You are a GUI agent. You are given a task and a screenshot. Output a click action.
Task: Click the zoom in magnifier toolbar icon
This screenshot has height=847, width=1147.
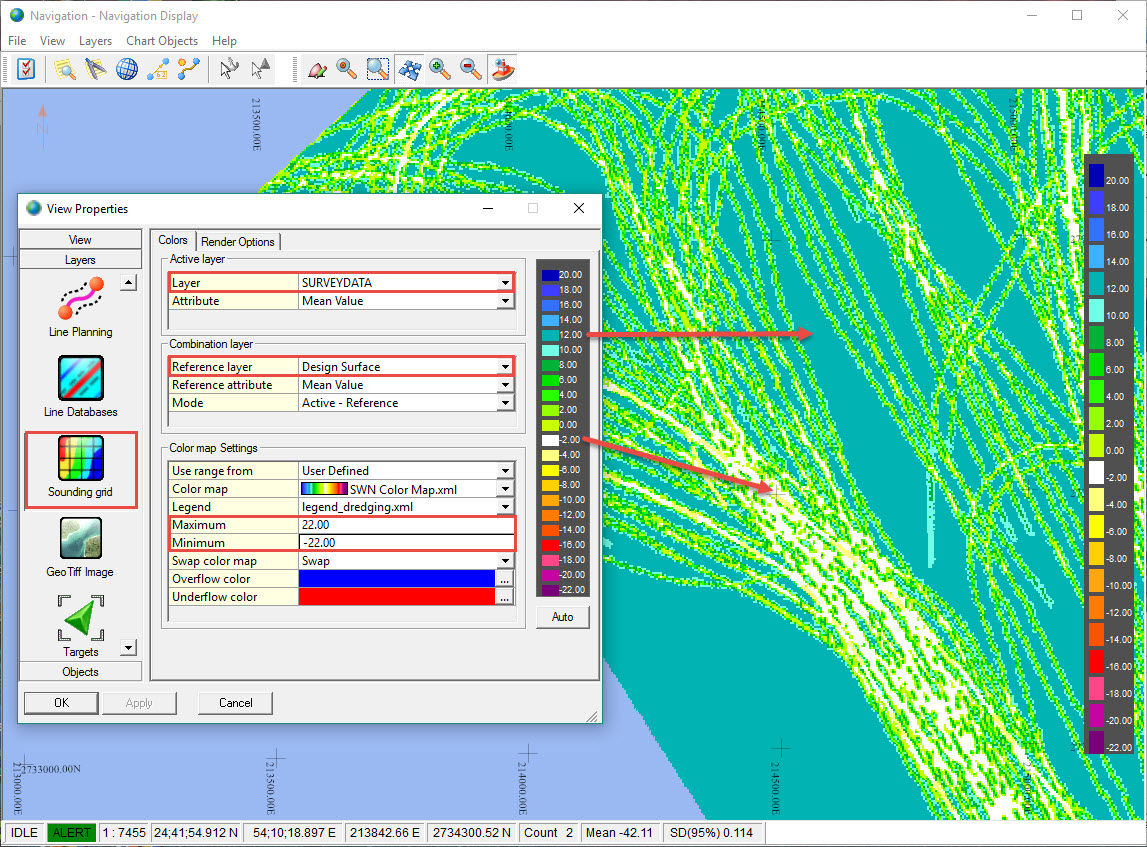click(440, 69)
